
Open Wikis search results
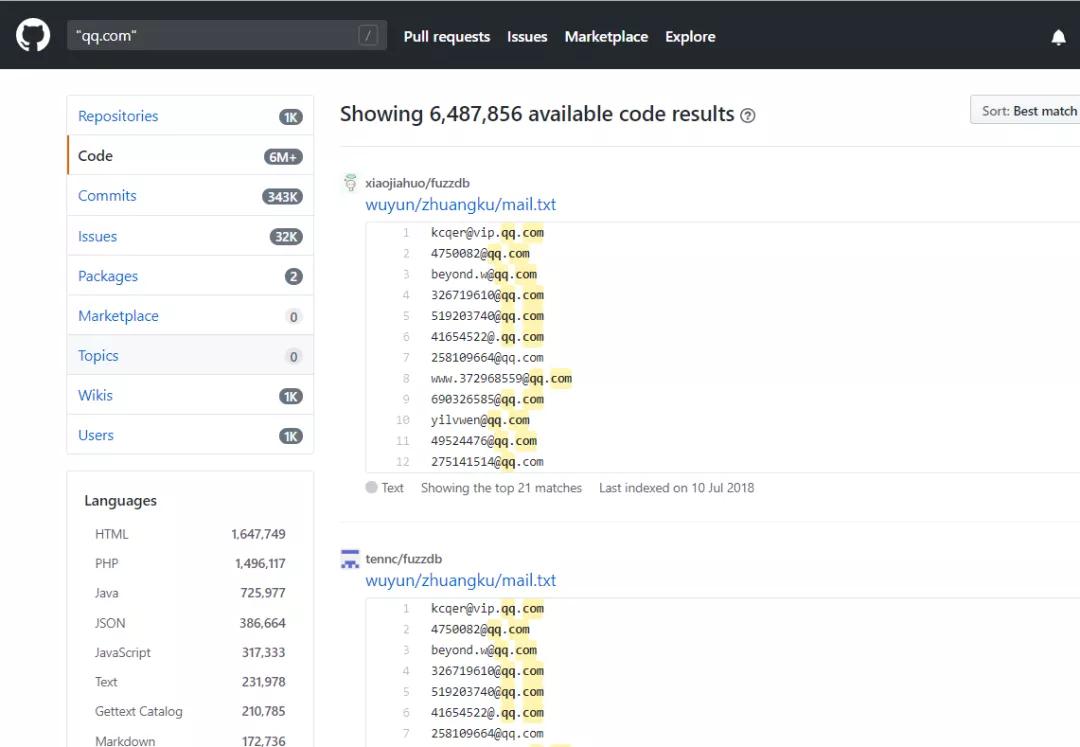95,395
